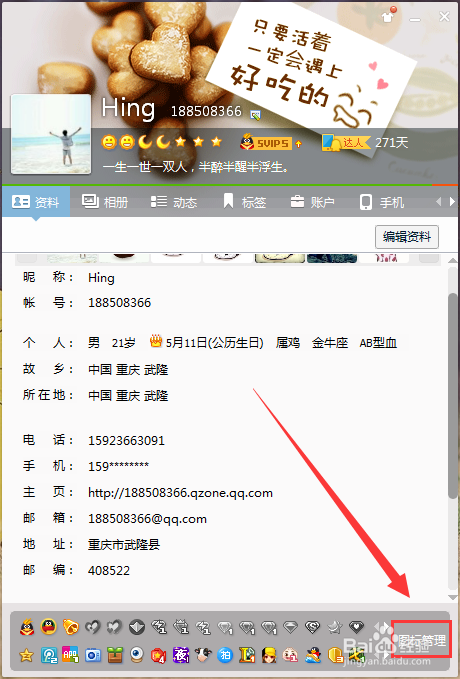Click the scrollbar down arrow
The width and height of the screenshot is (460, 679).
click(452, 598)
